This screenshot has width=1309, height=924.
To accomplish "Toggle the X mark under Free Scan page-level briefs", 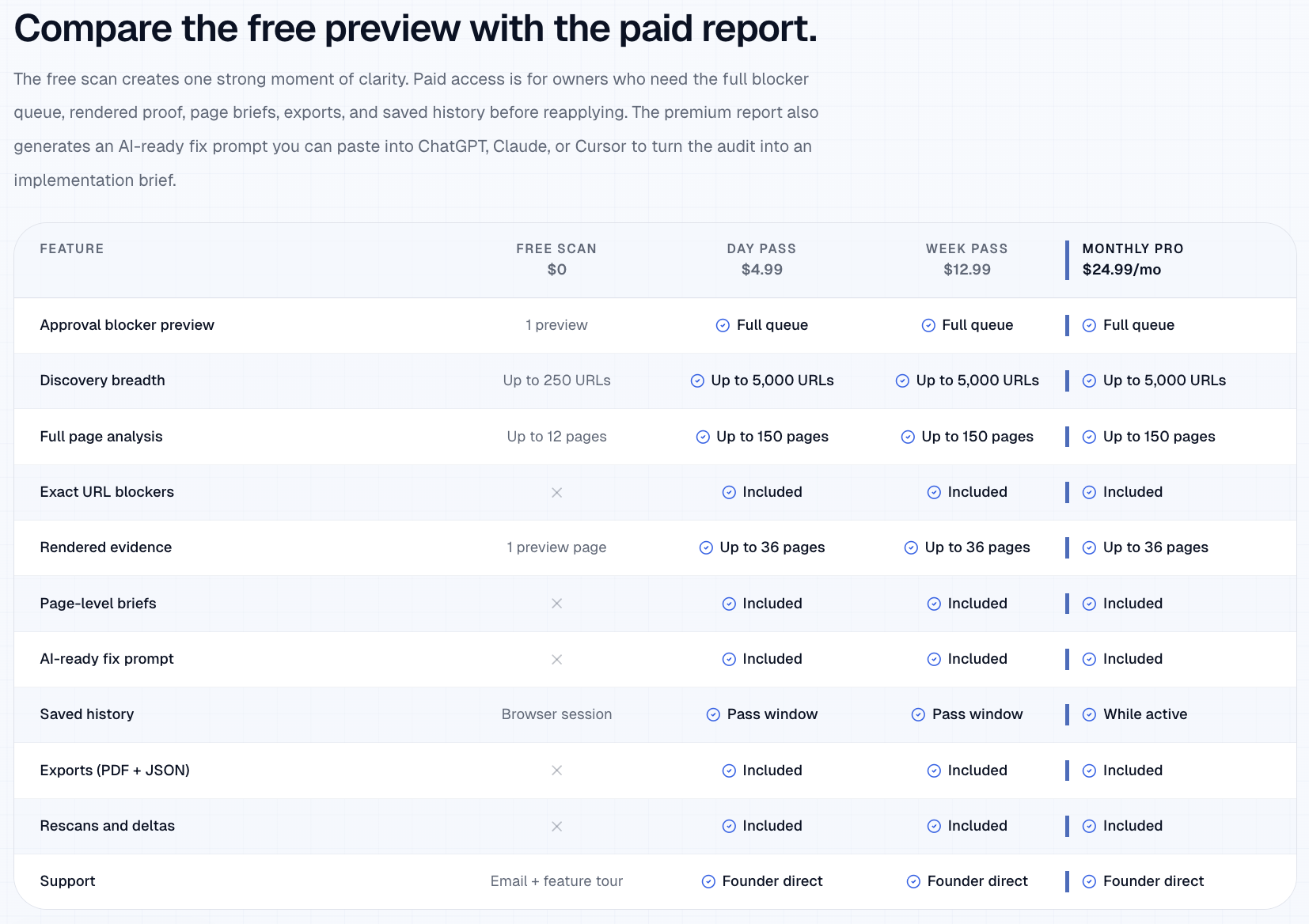I will 556,603.
